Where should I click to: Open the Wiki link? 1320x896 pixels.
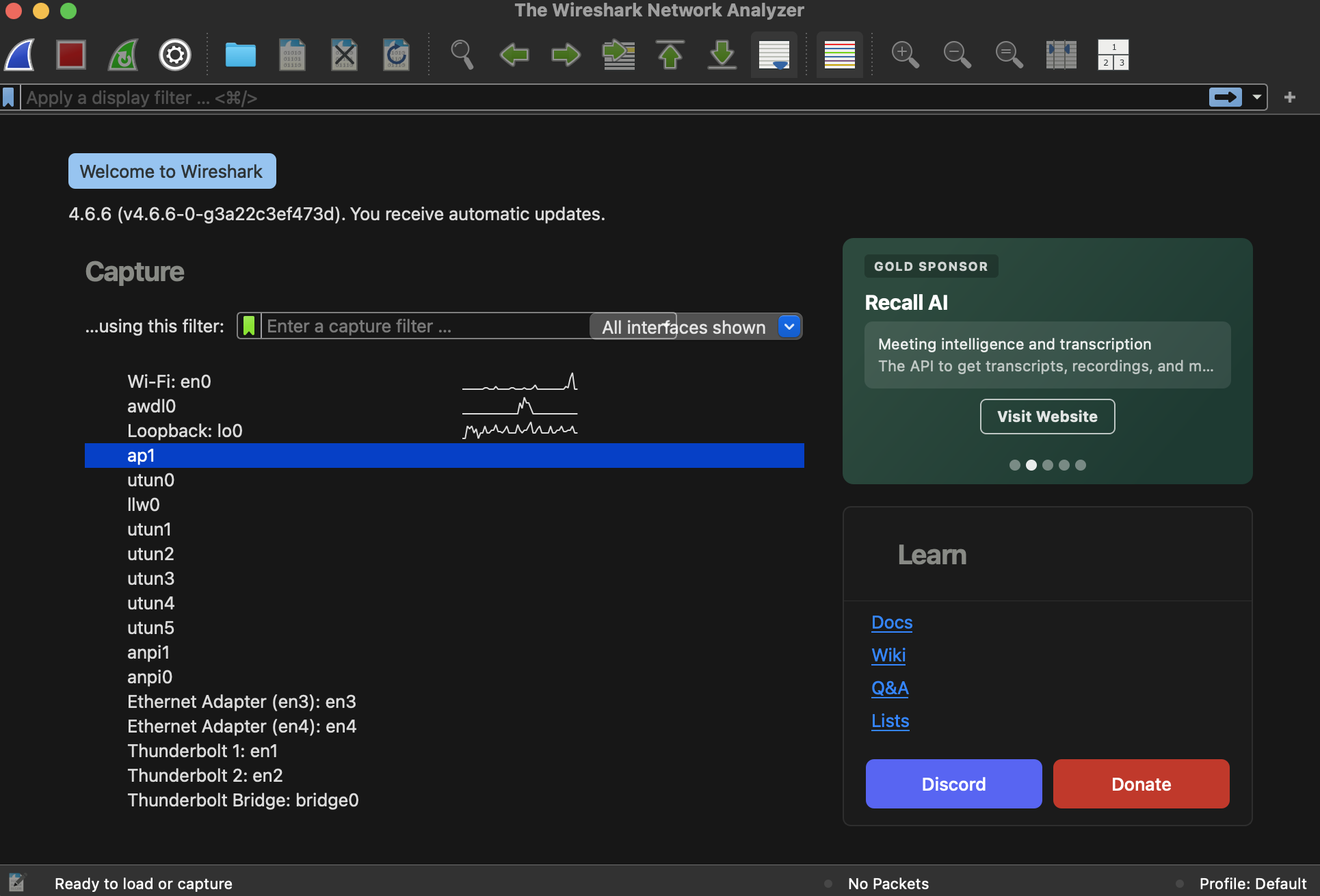(x=888, y=655)
